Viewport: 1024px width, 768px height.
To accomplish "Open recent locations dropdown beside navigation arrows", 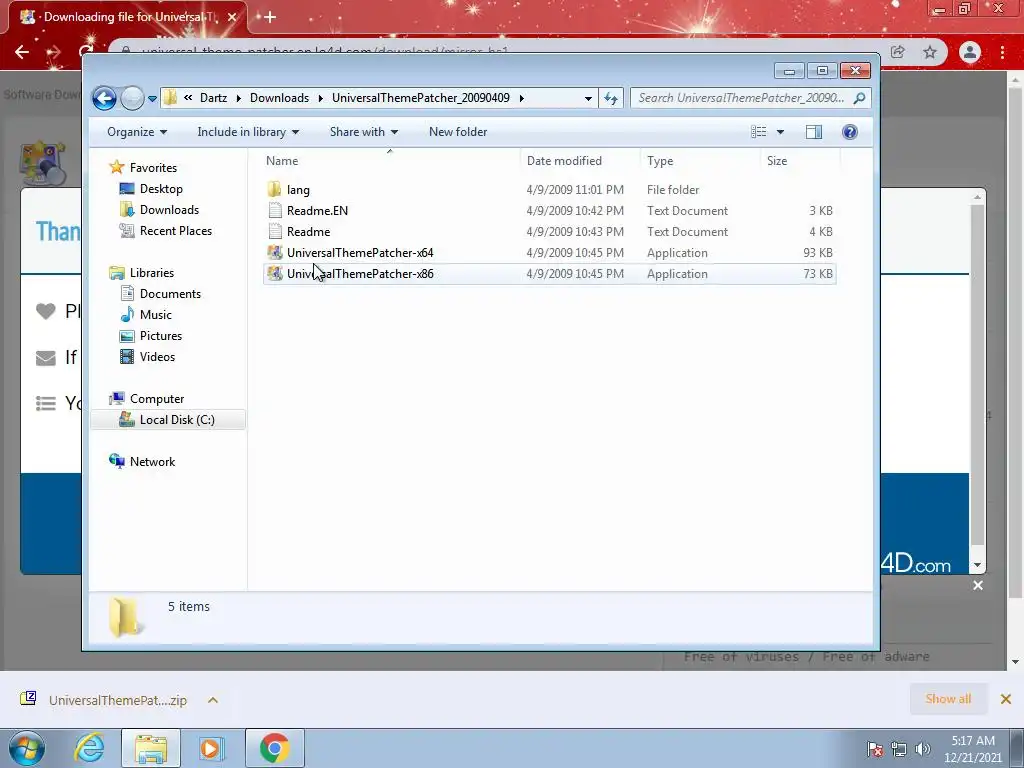I will tap(152, 99).
